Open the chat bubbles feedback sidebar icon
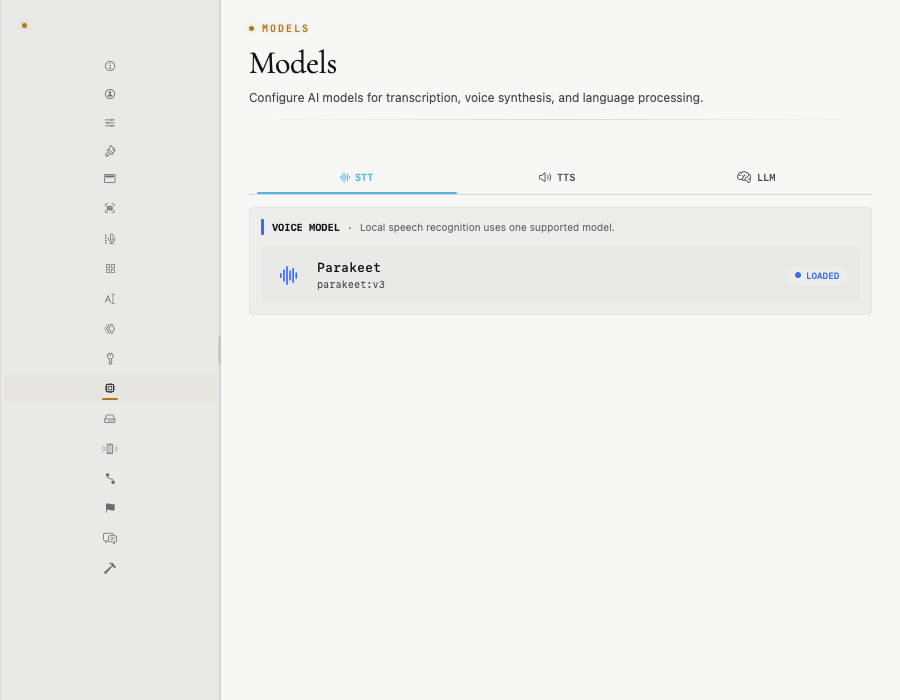Image resolution: width=900 pixels, height=700 pixels. pyautogui.click(x=110, y=538)
